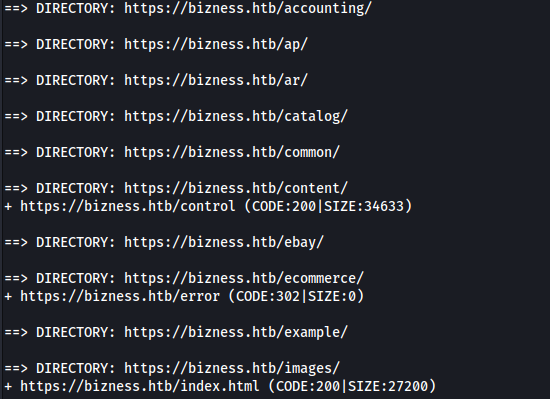Click the bizness.htb/error URL
The image size is (550, 399).
point(120,296)
